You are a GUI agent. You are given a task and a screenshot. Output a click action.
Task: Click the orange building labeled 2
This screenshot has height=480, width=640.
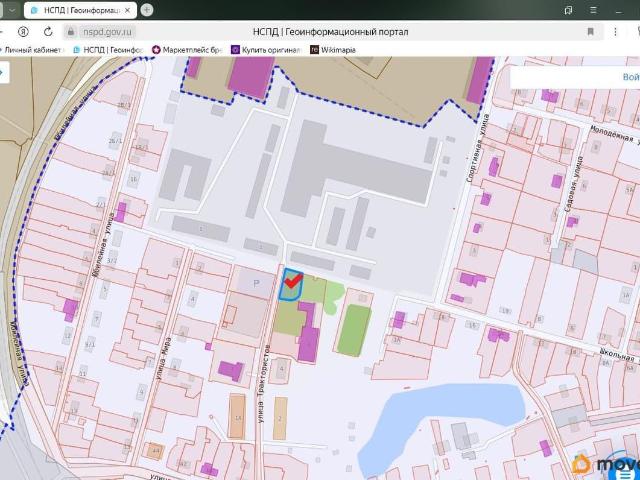pos(280,418)
